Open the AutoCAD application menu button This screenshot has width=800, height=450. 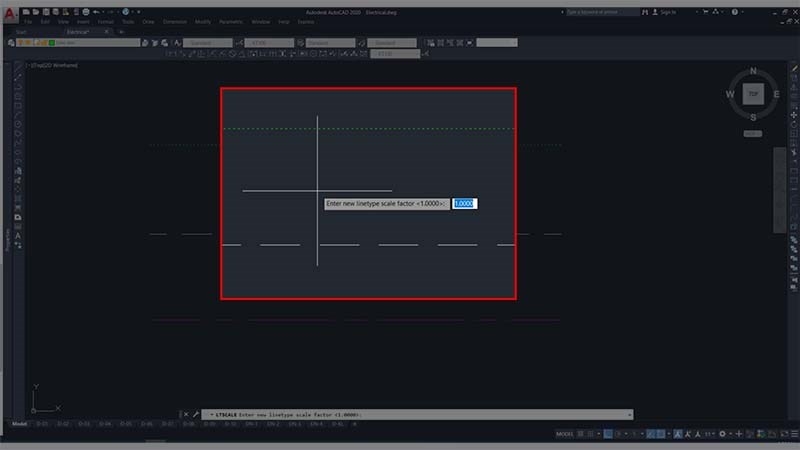click(x=10, y=14)
